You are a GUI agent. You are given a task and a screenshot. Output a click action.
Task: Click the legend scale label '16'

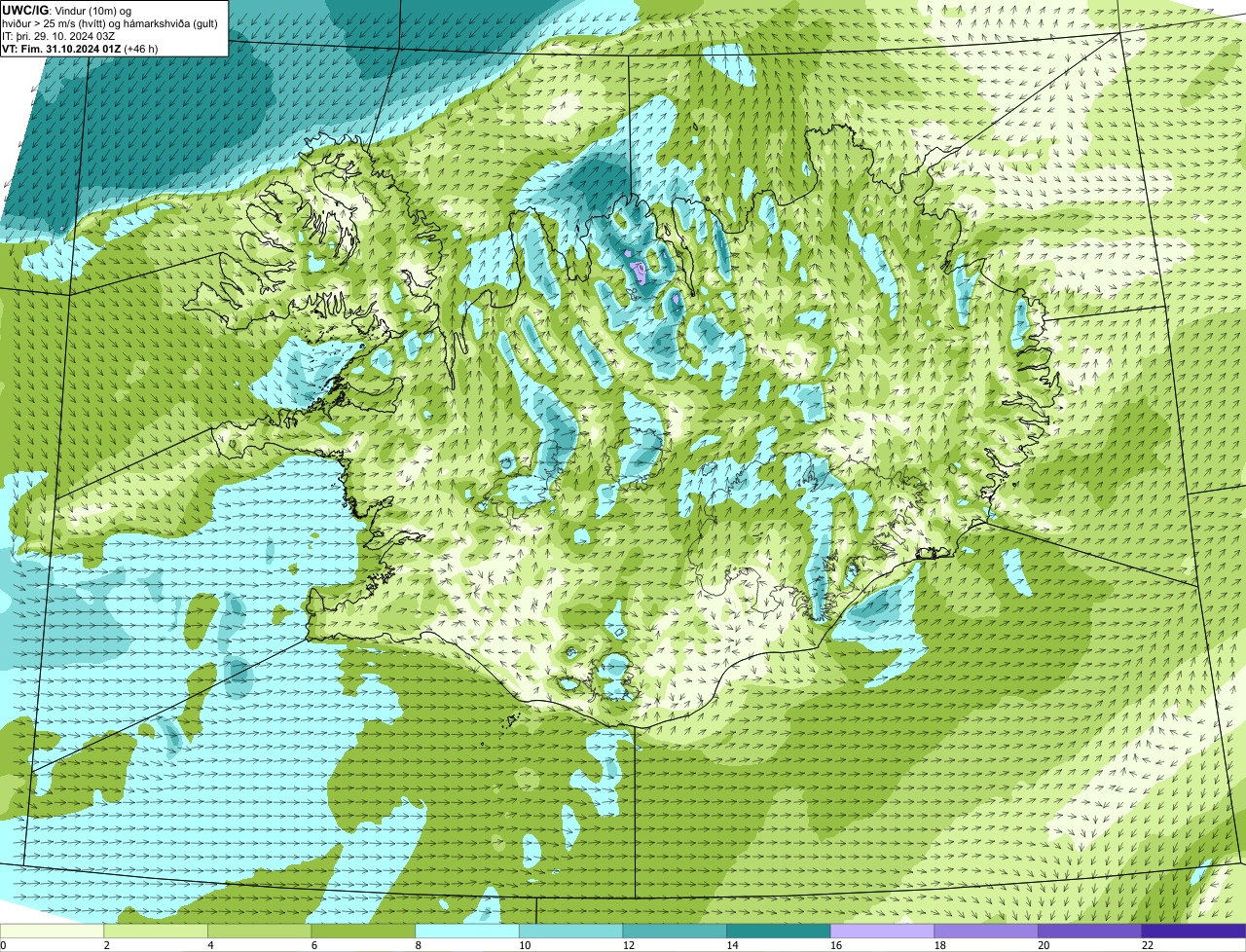point(836,945)
